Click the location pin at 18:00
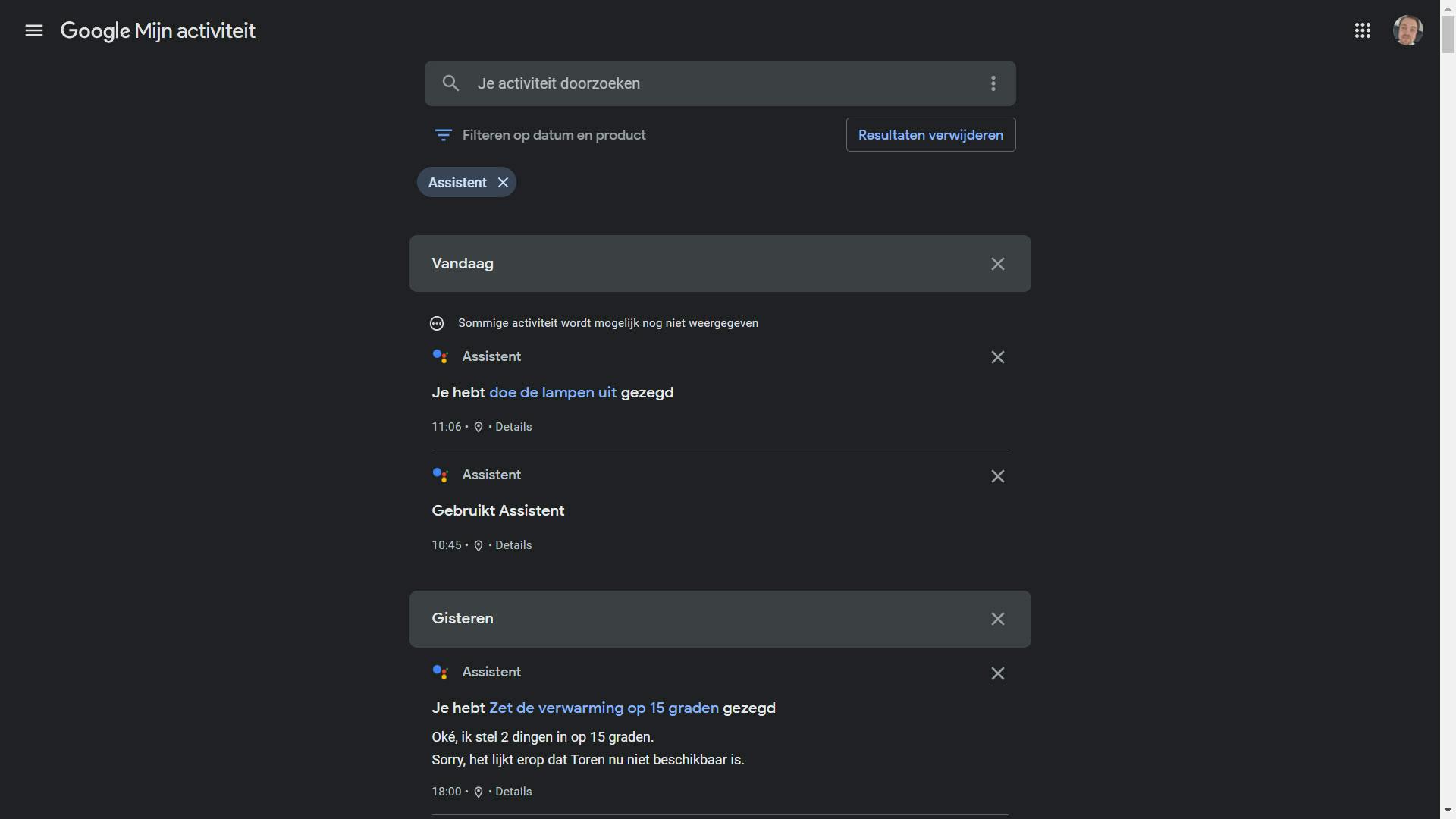 click(x=479, y=792)
